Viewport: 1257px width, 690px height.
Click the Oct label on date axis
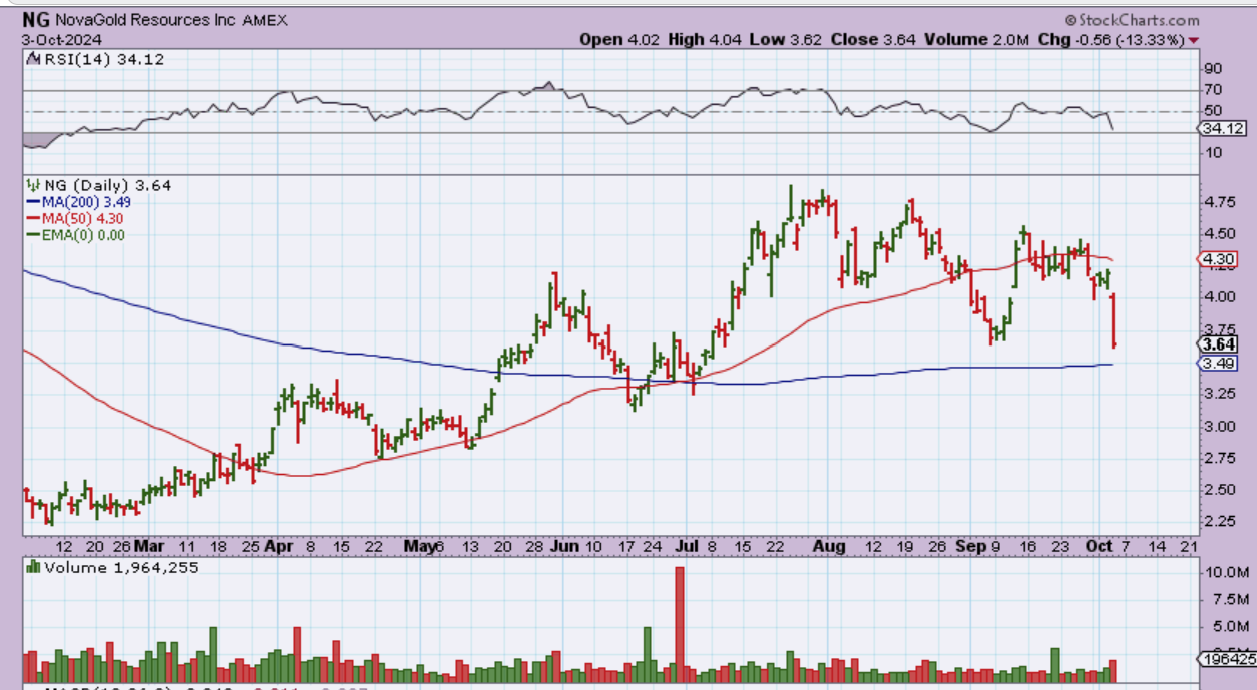point(1099,547)
